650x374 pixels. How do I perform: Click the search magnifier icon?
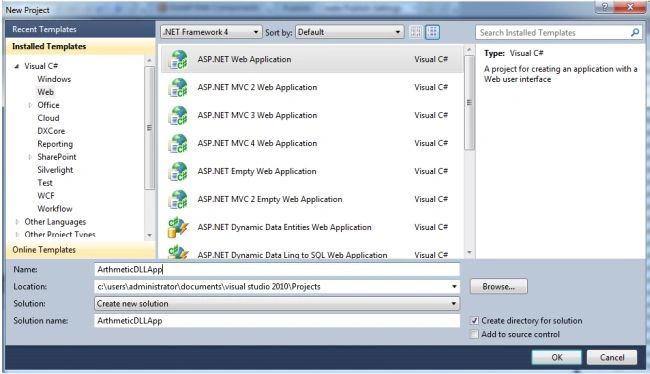[635, 32]
